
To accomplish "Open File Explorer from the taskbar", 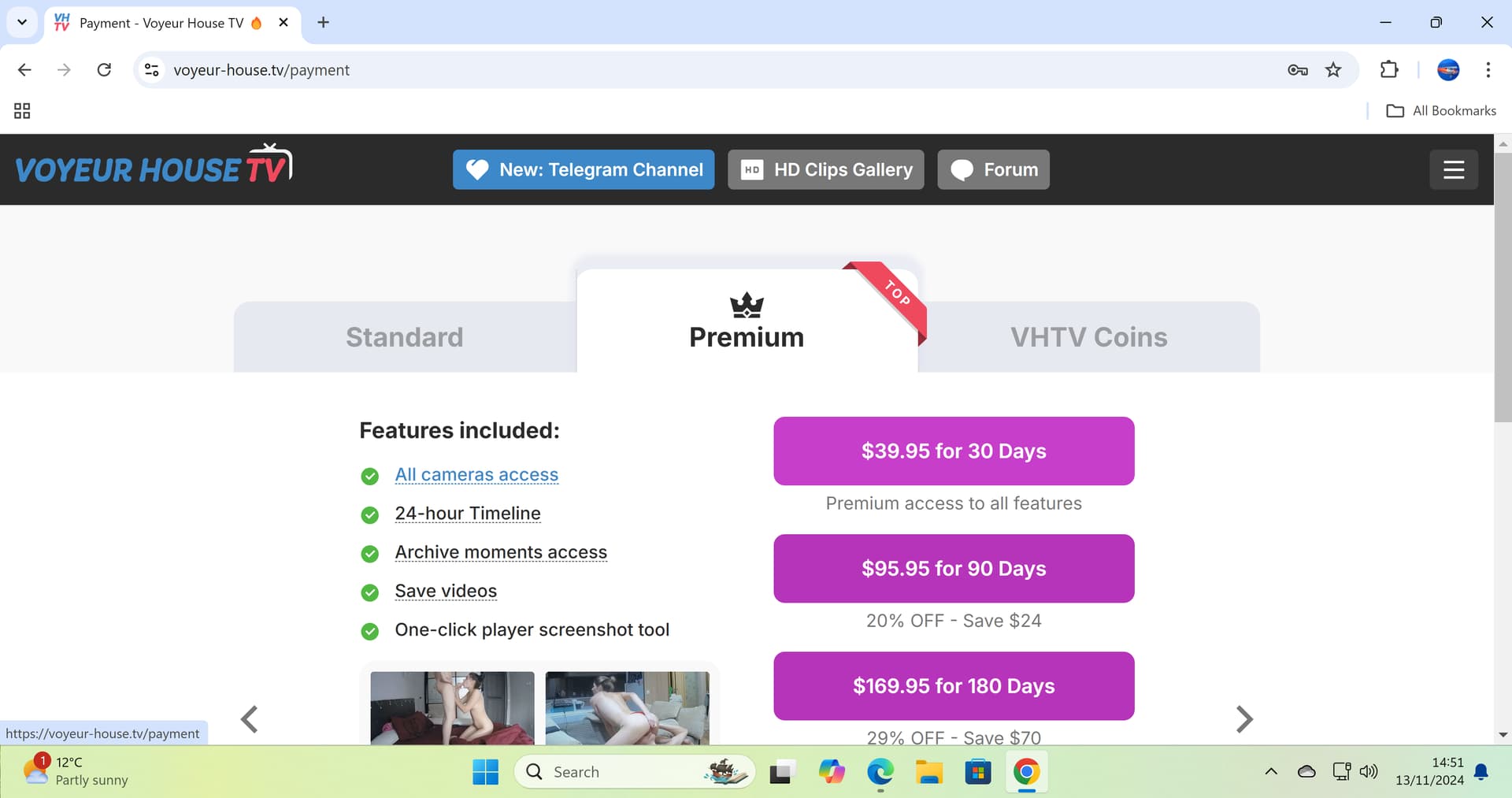I will (x=928, y=772).
